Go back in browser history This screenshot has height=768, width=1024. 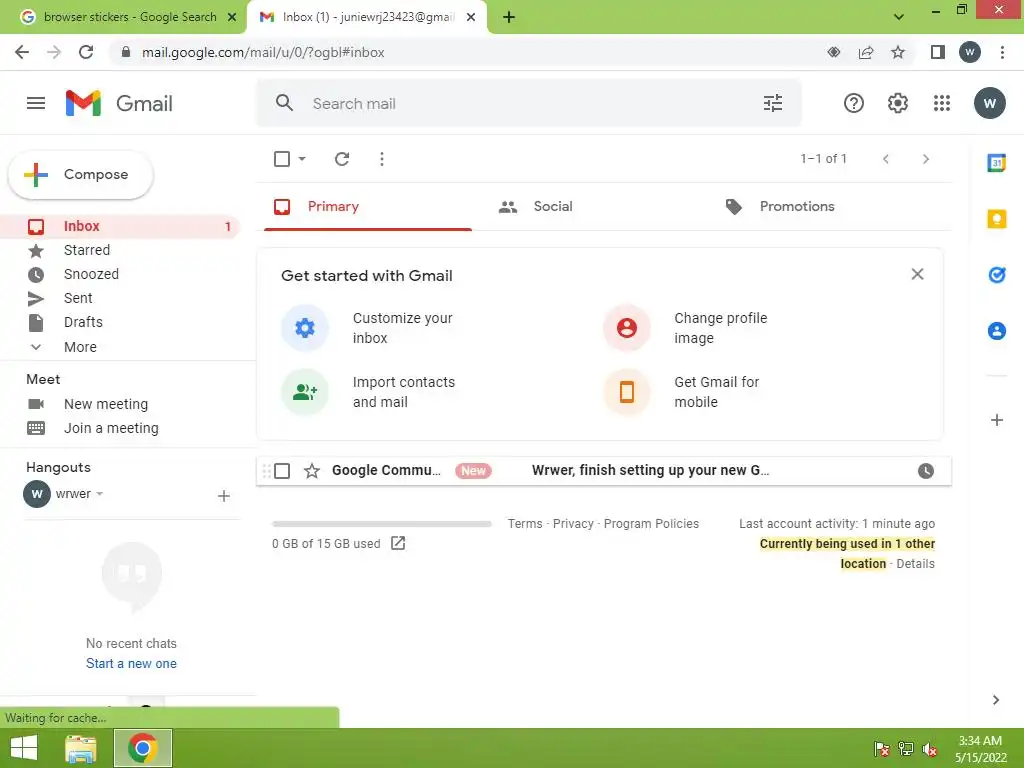click(x=22, y=52)
